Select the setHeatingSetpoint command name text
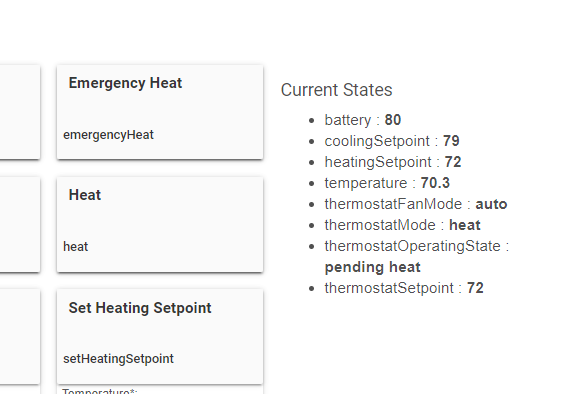 click(118, 359)
